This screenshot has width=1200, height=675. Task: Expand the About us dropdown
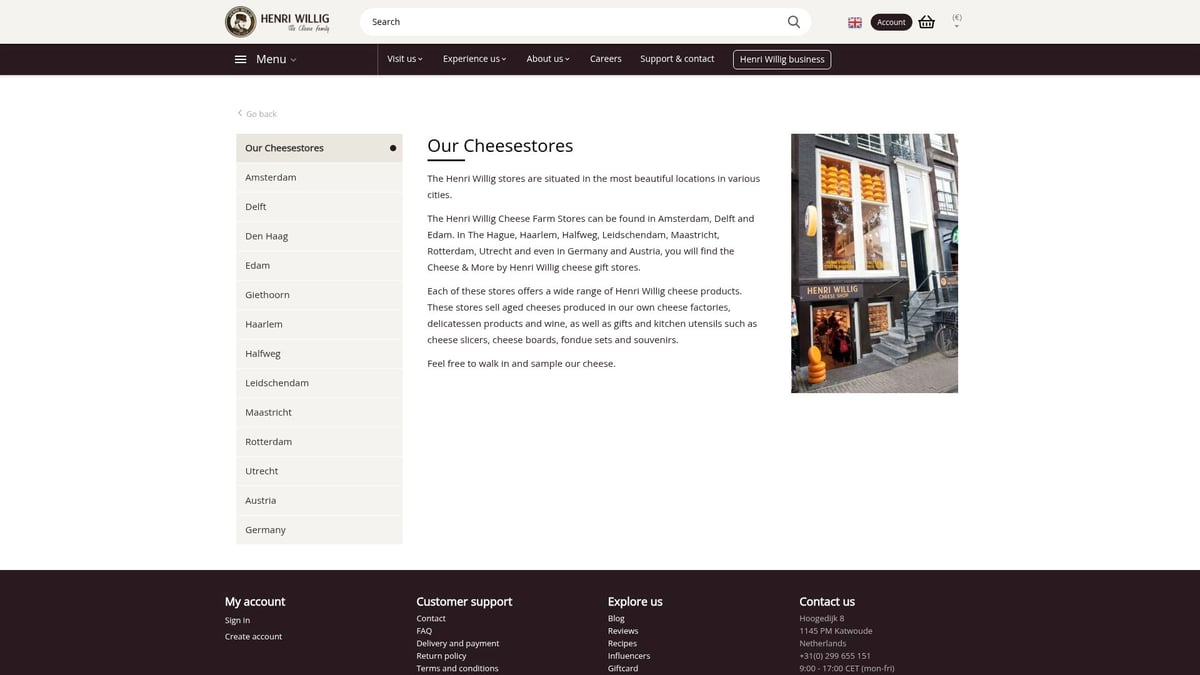pyautogui.click(x=548, y=59)
